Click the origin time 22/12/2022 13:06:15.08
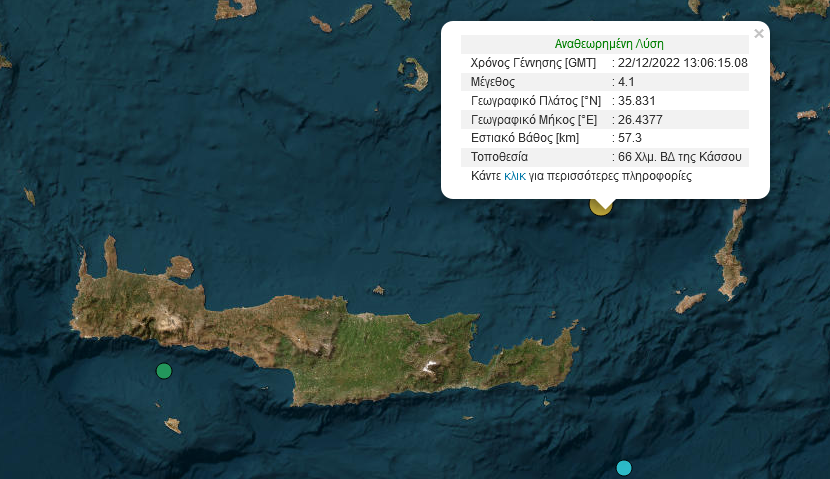The width and height of the screenshot is (830, 479). tap(683, 63)
